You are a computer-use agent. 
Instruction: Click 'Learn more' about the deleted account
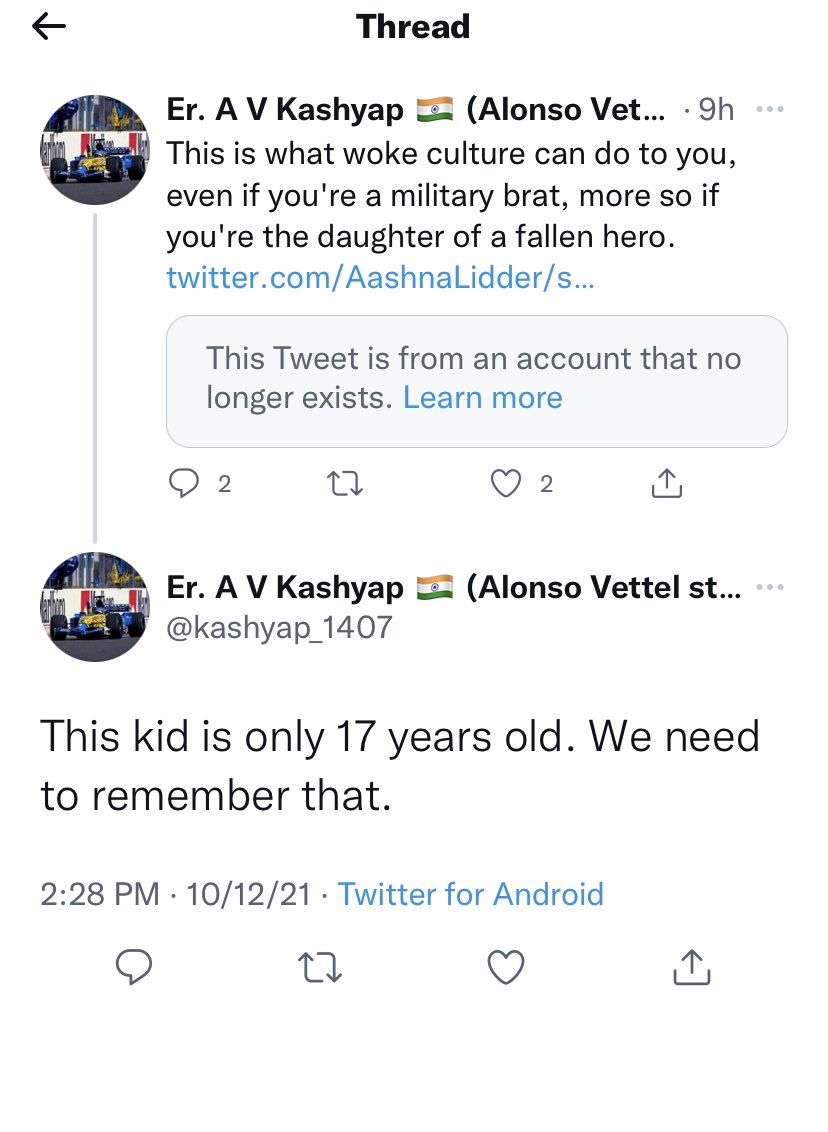click(482, 398)
